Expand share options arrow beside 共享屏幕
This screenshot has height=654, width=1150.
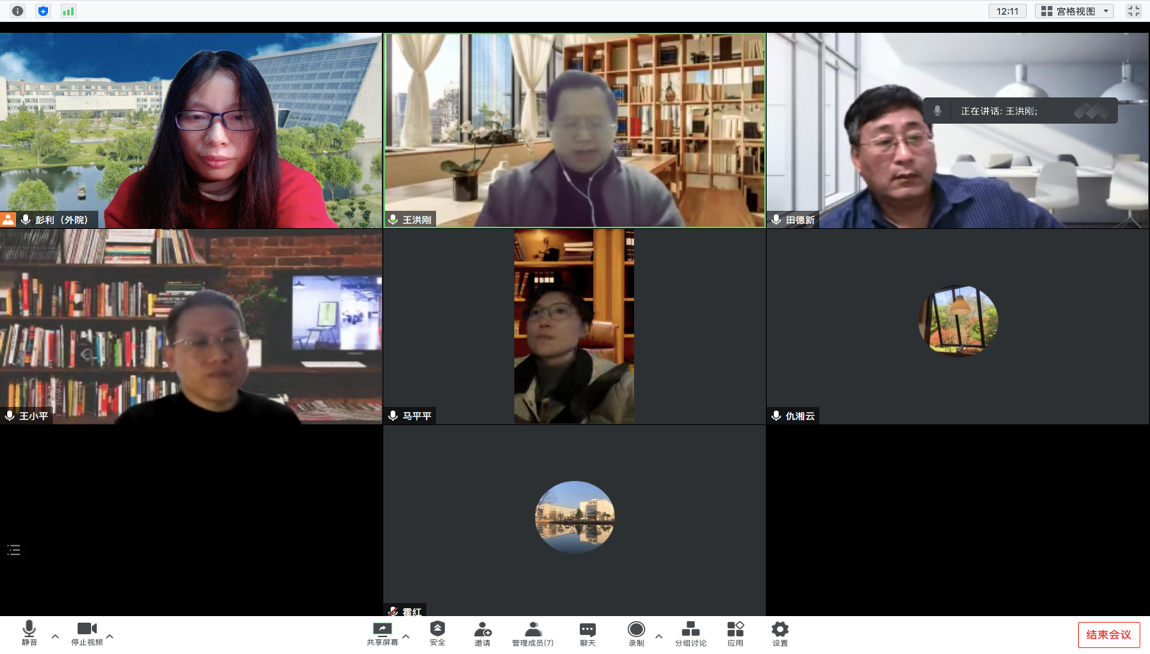pos(406,636)
